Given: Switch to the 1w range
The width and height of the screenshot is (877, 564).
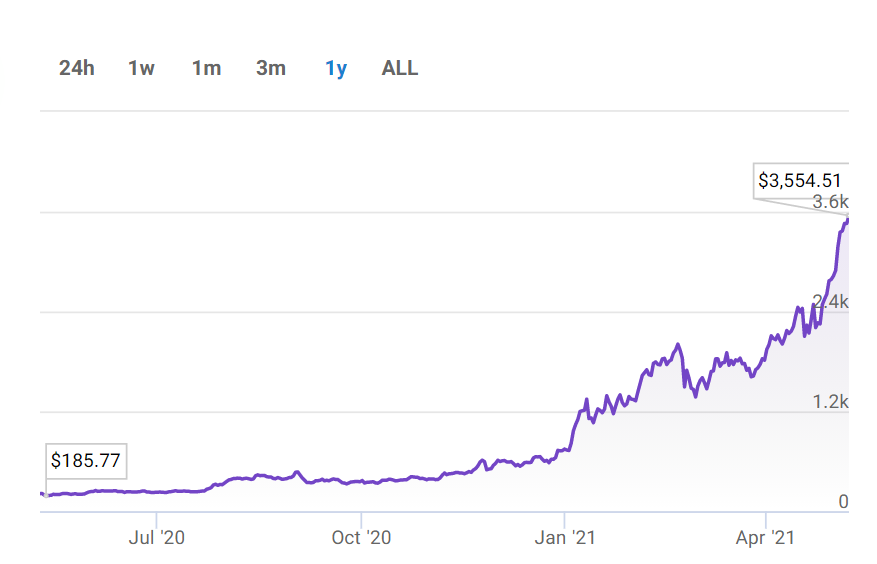Looking at the screenshot, I should click(141, 68).
